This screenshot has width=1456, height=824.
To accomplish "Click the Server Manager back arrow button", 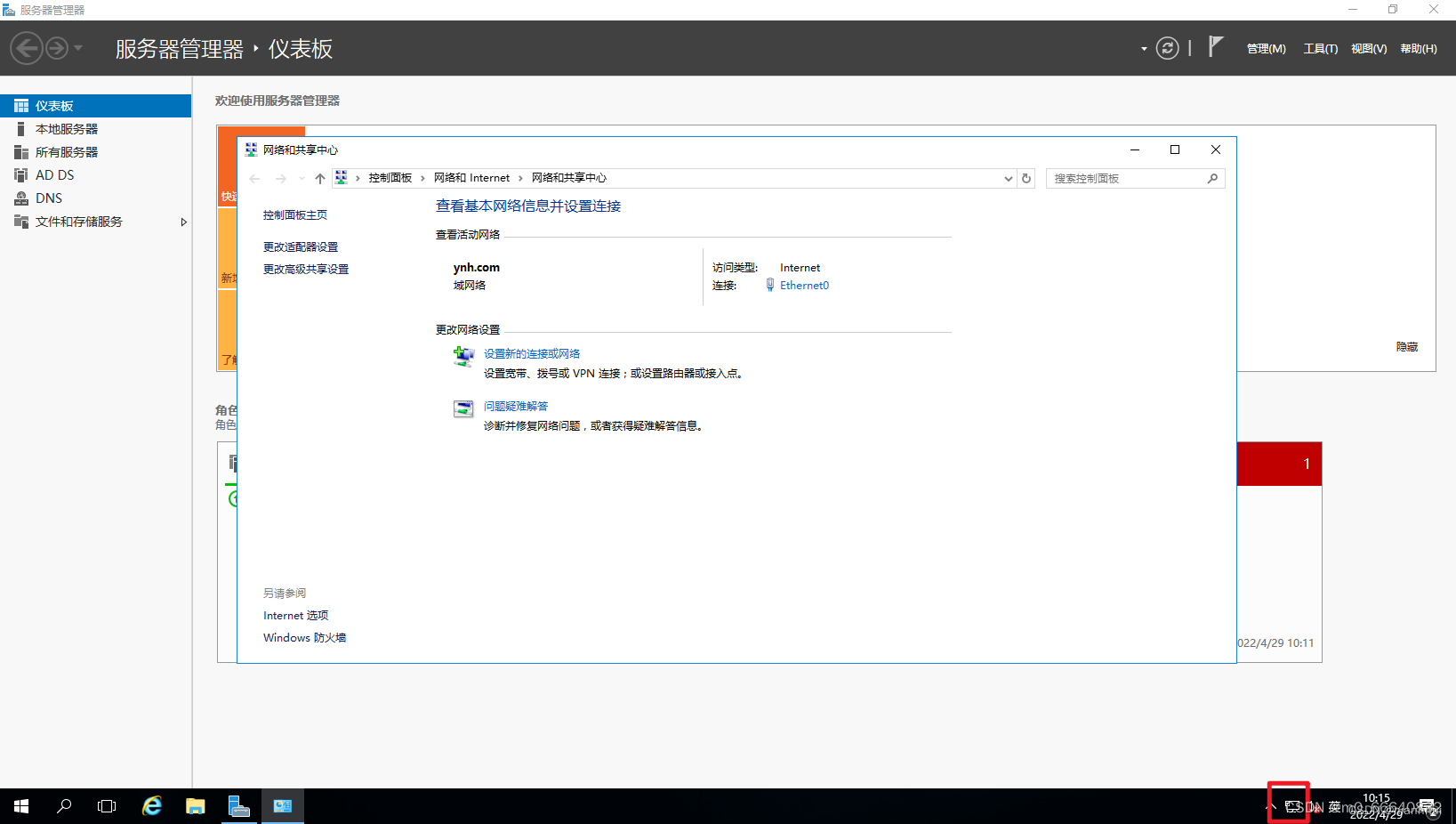I will [27, 48].
